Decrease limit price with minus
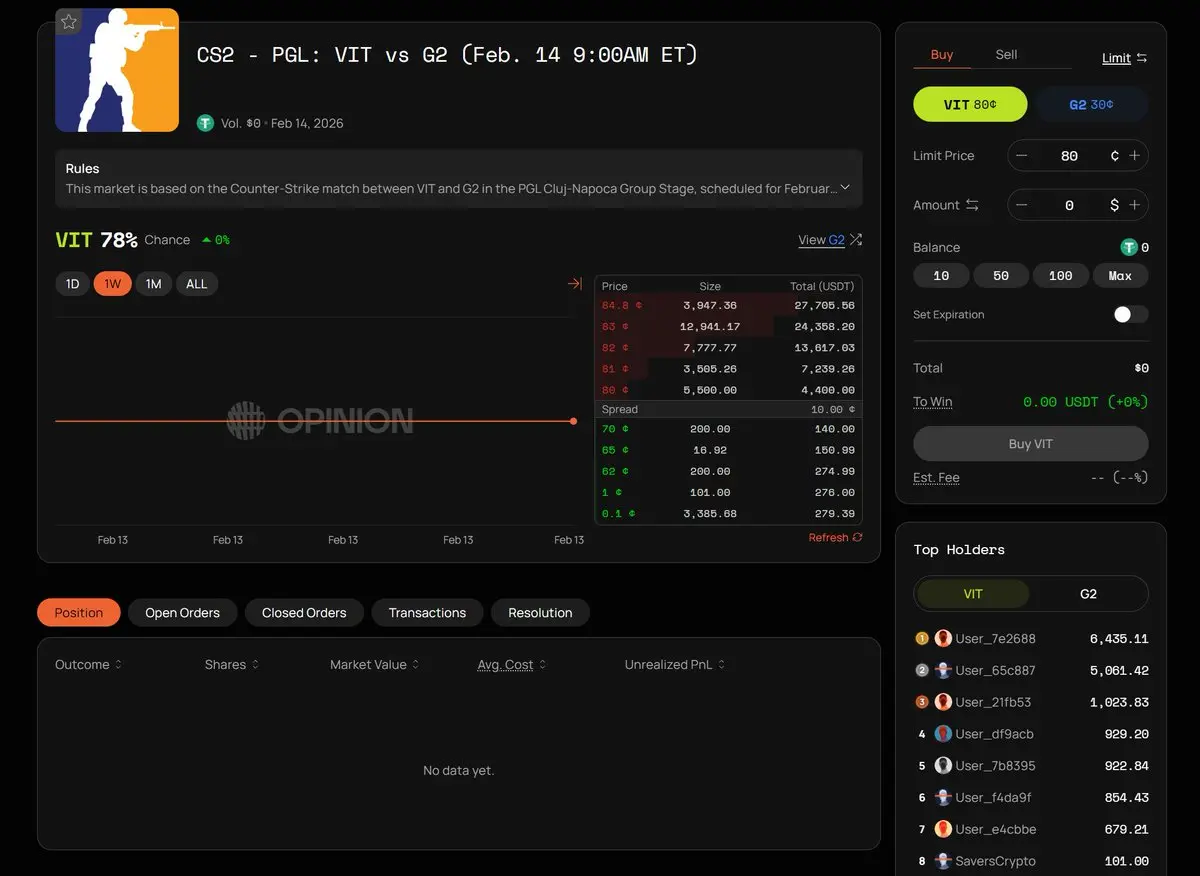The image size is (1200, 876). pyautogui.click(x=1021, y=156)
